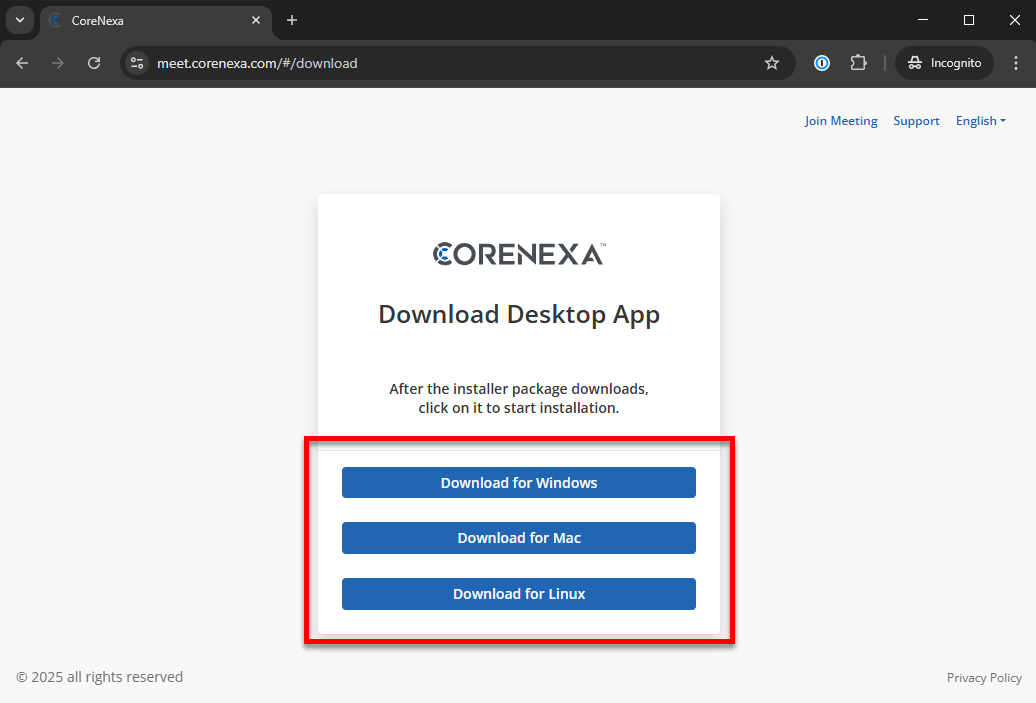Open the English language dropdown

coord(979,120)
